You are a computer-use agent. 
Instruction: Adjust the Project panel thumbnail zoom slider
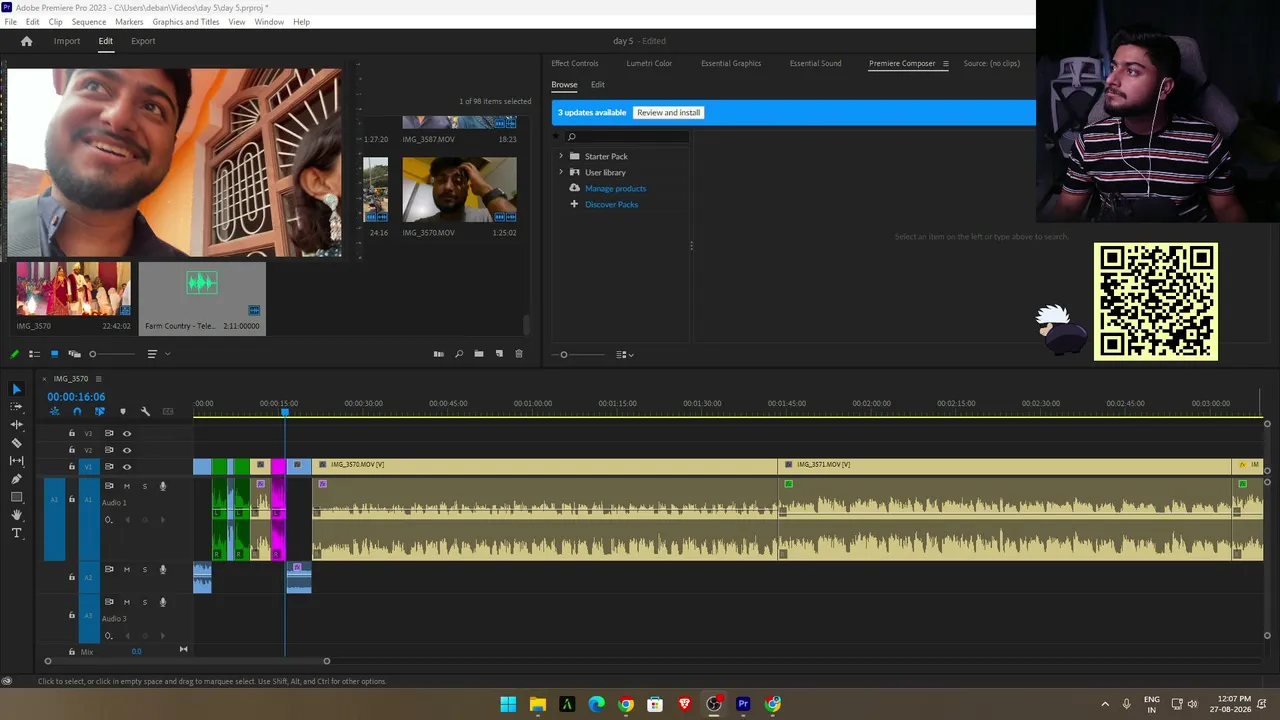[x=112, y=354]
